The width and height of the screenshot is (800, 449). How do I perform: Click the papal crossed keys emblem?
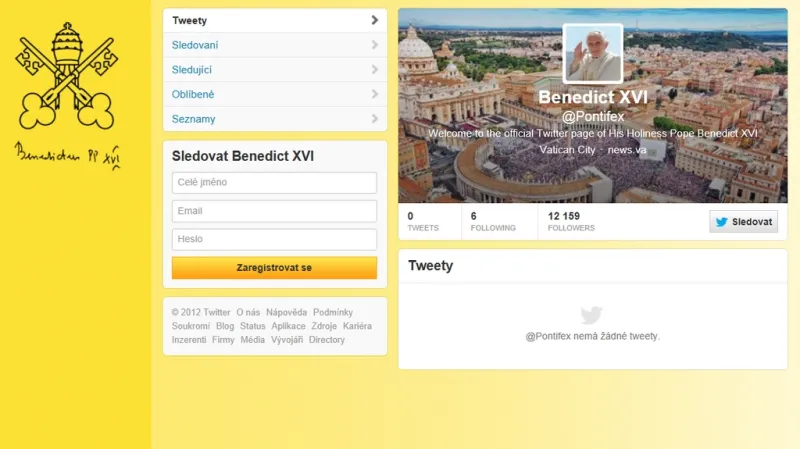(67, 76)
